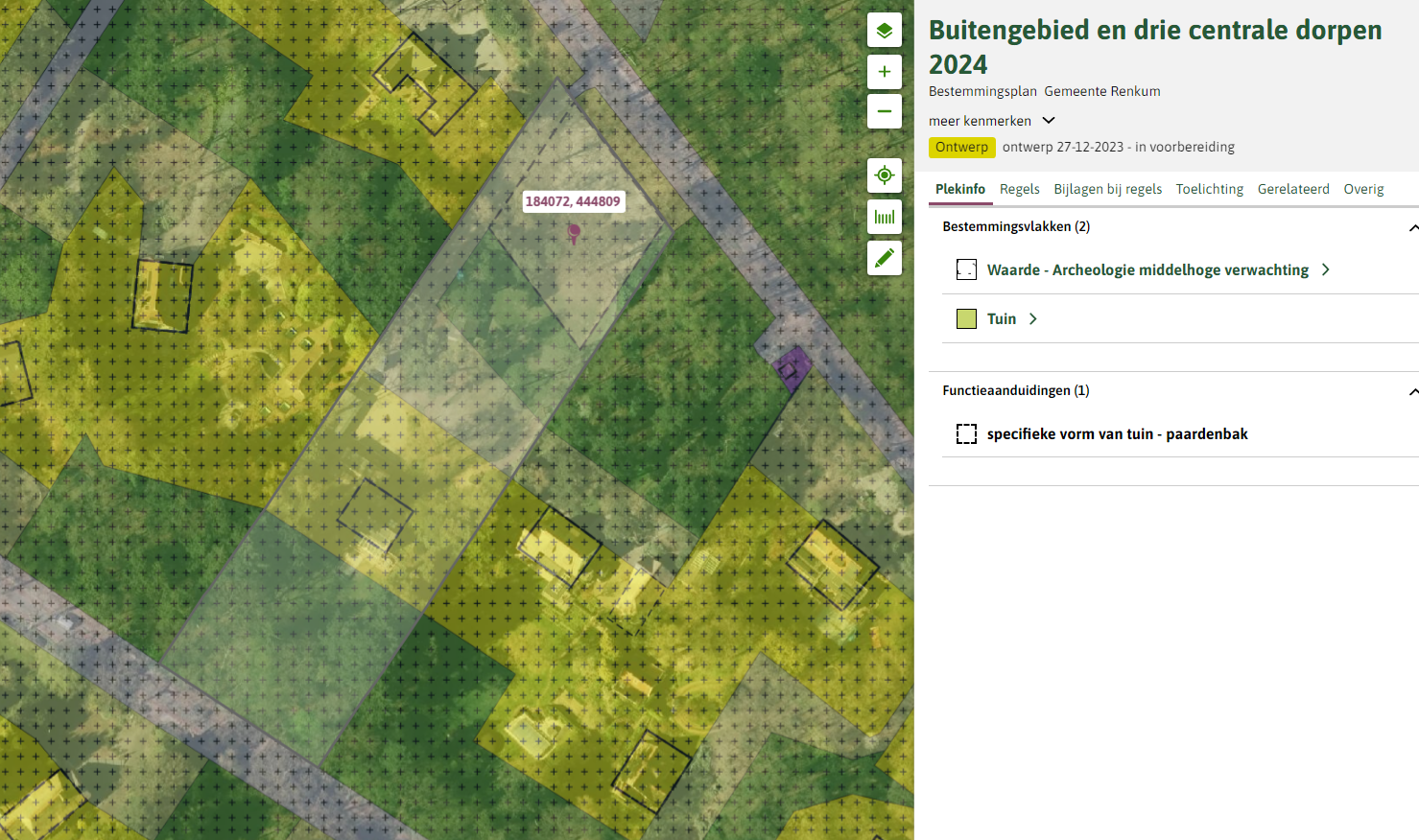Click the yellow Ontwerp status badge
Image resolution: width=1419 pixels, height=840 pixels.
(x=961, y=147)
